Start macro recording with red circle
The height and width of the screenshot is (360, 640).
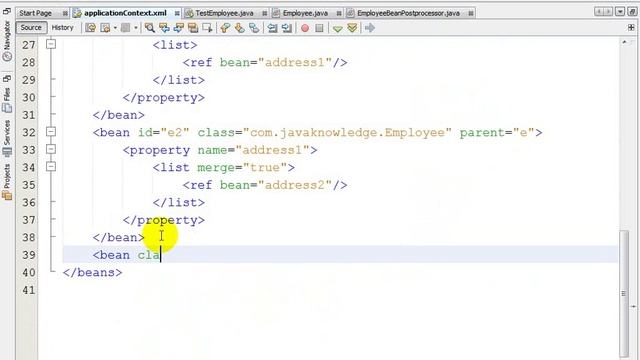point(304,28)
